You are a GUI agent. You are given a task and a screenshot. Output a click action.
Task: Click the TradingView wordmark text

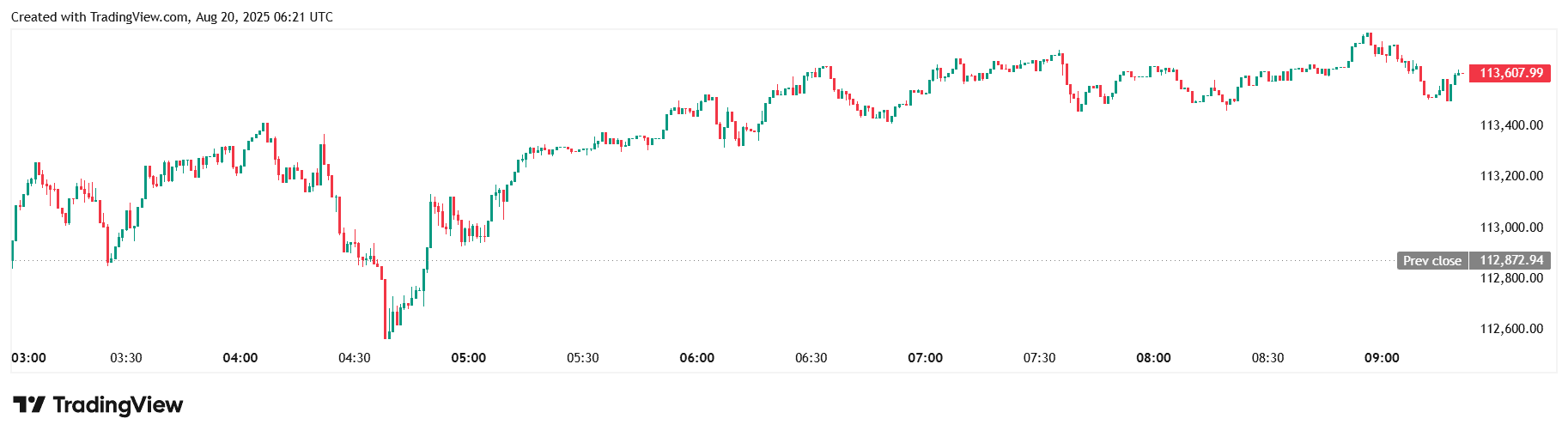(x=118, y=404)
